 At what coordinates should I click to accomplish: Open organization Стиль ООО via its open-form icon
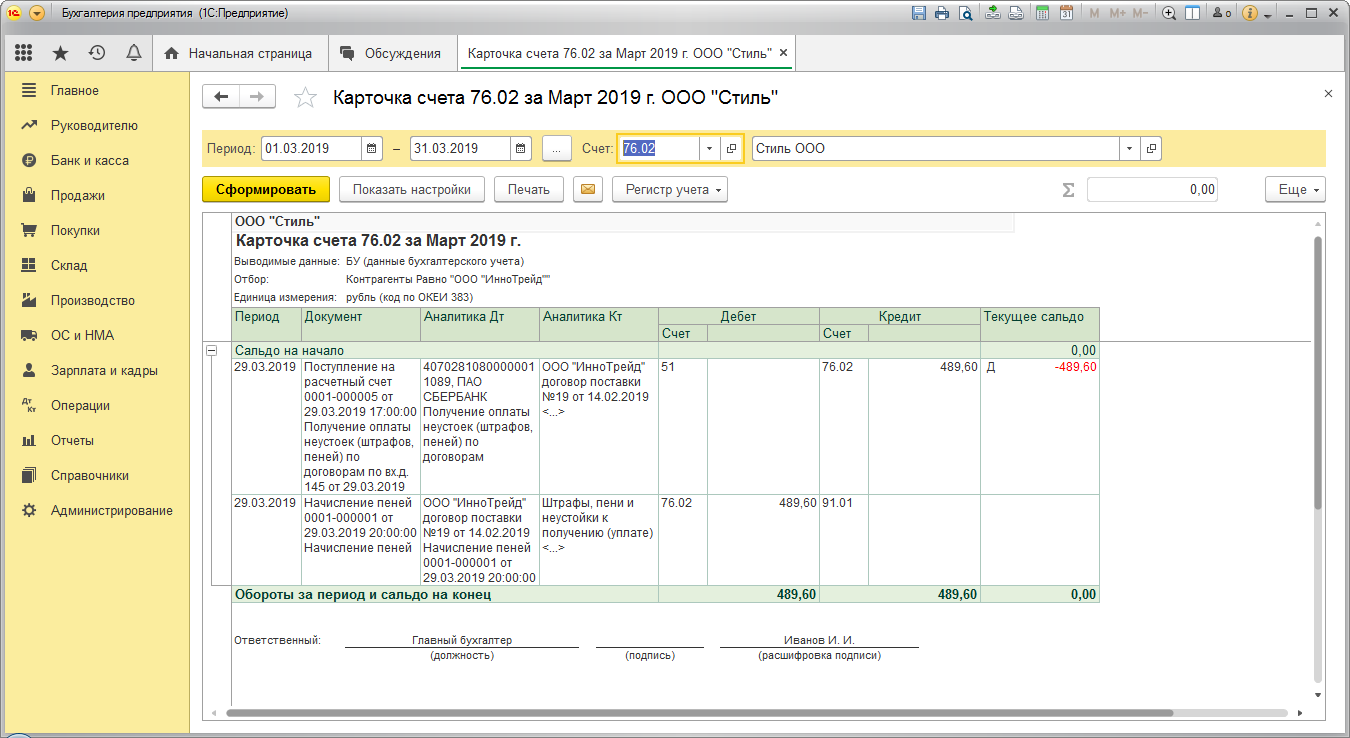click(x=1151, y=148)
